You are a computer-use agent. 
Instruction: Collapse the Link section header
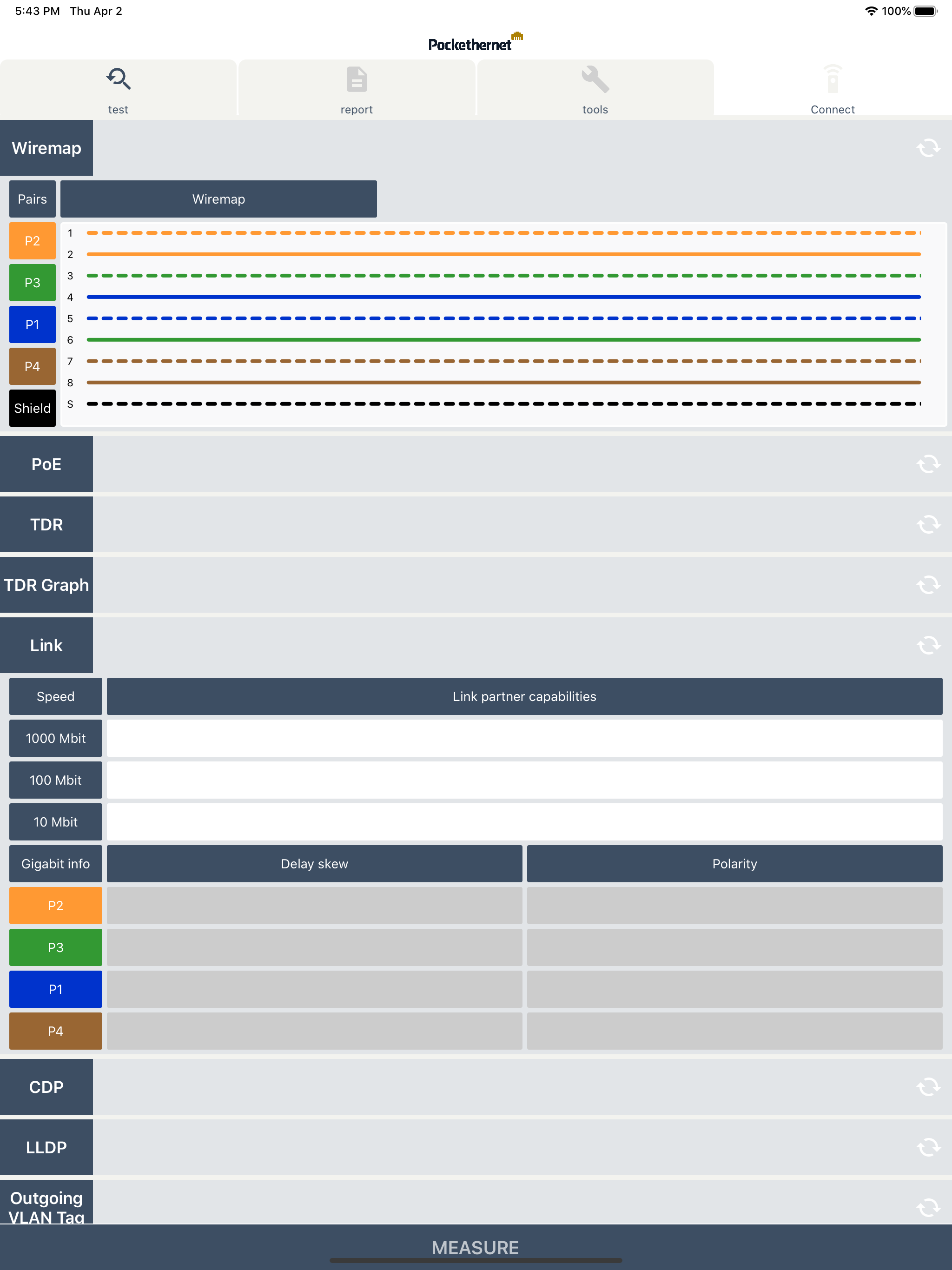click(x=46, y=645)
